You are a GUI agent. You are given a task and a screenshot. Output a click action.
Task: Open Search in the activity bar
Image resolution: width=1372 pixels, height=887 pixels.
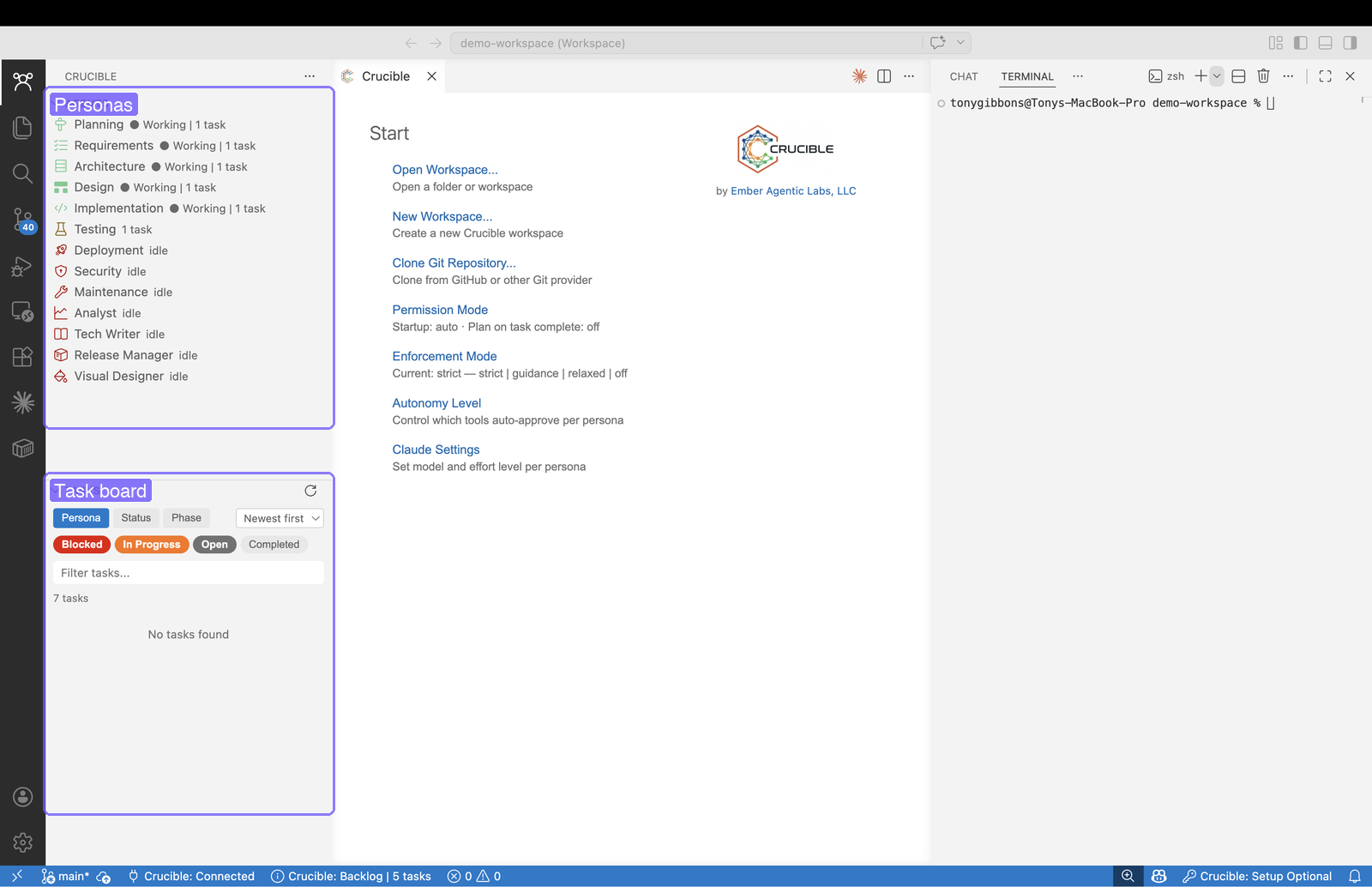23,173
